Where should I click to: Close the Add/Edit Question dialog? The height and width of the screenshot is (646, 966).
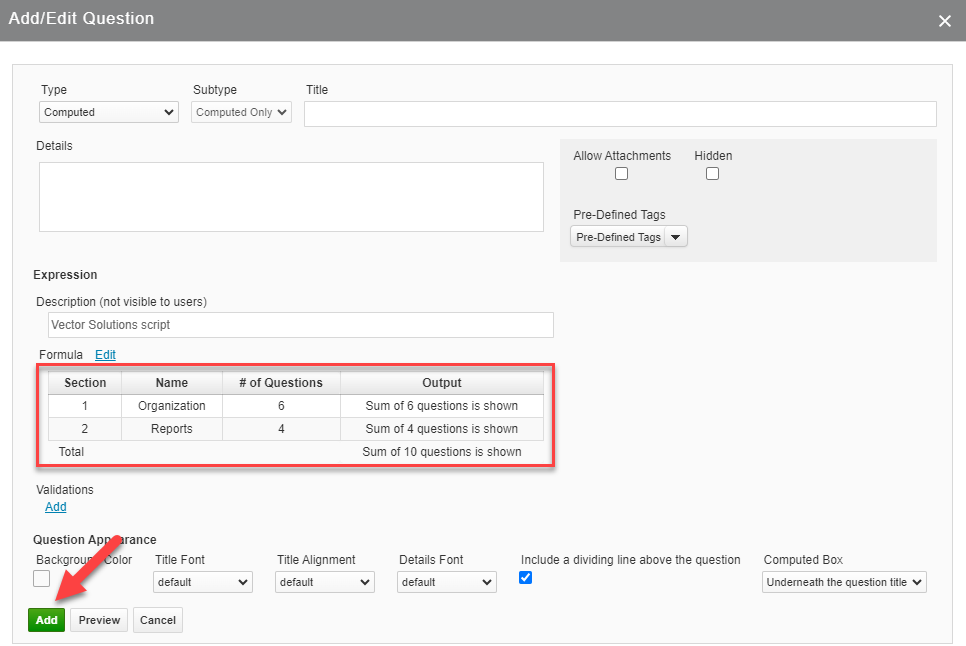(944, 21)
